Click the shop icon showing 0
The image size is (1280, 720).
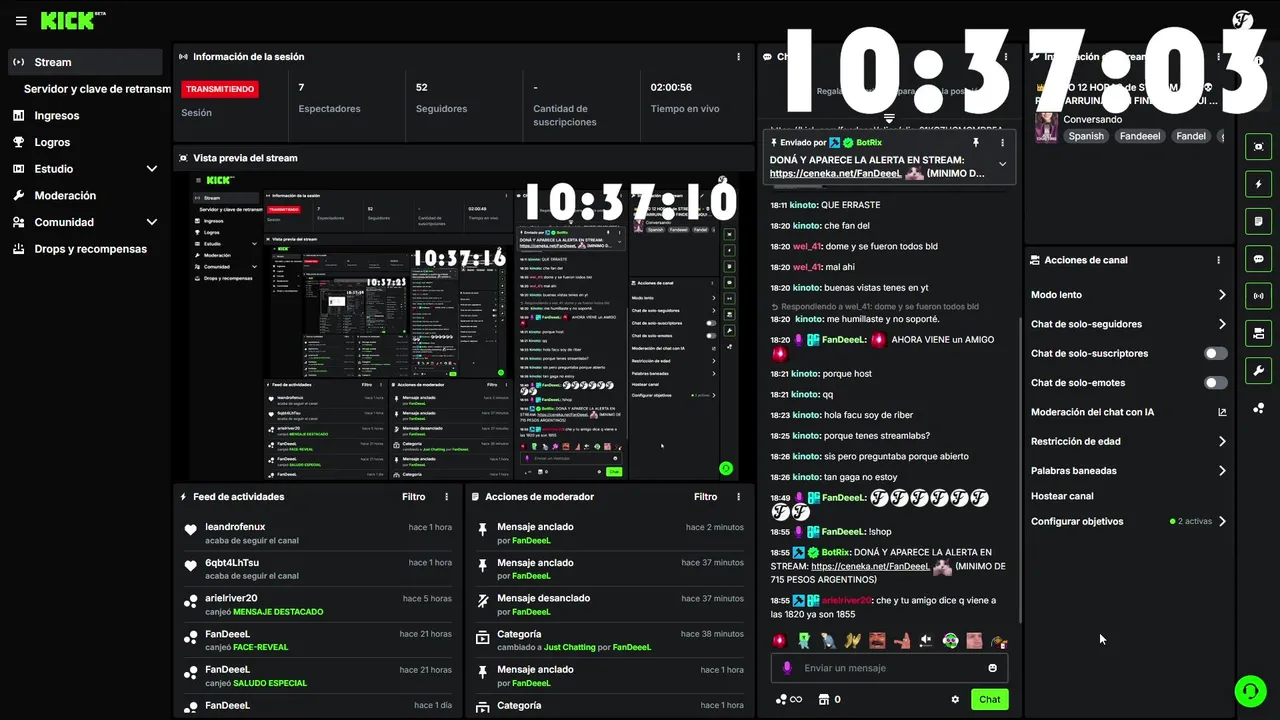pos(829,700)
